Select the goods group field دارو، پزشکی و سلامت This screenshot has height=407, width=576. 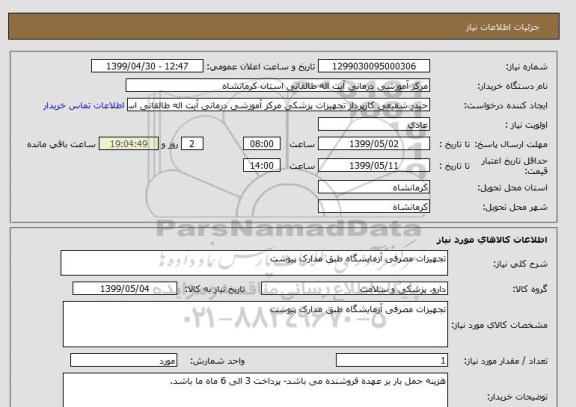click(354, 289)
